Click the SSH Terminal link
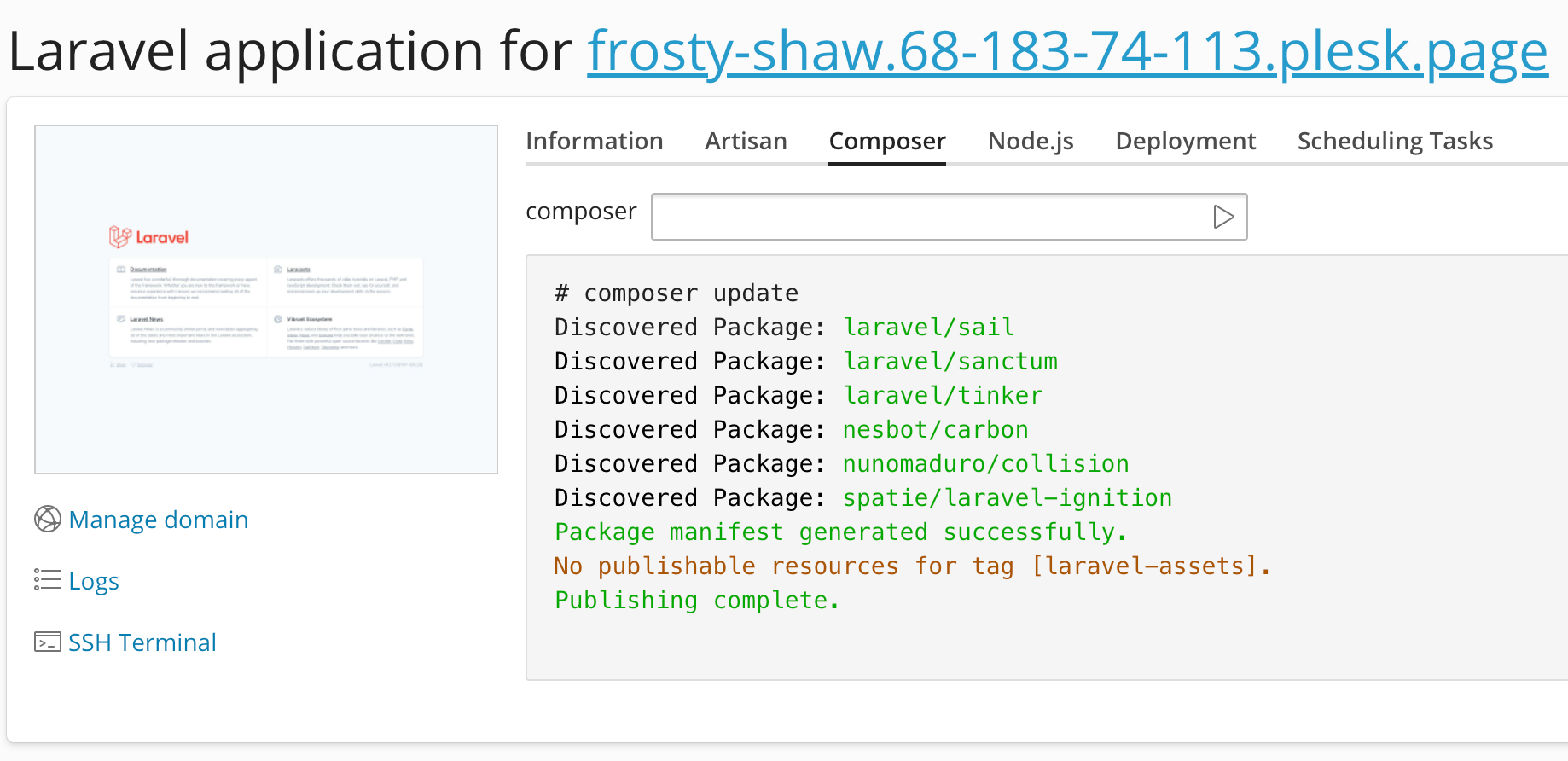 (142, 642)
